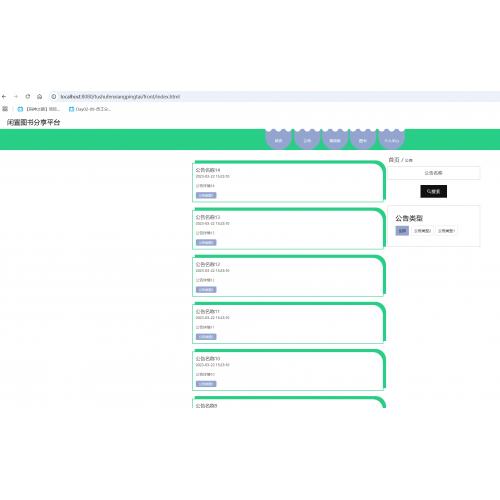Select the highlighted 全部 announcement type filter

(402, 231)
